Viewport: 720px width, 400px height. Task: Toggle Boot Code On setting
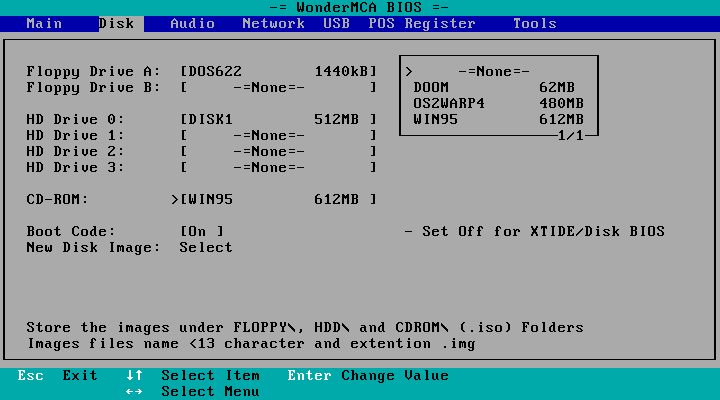[x=202, y=231]
